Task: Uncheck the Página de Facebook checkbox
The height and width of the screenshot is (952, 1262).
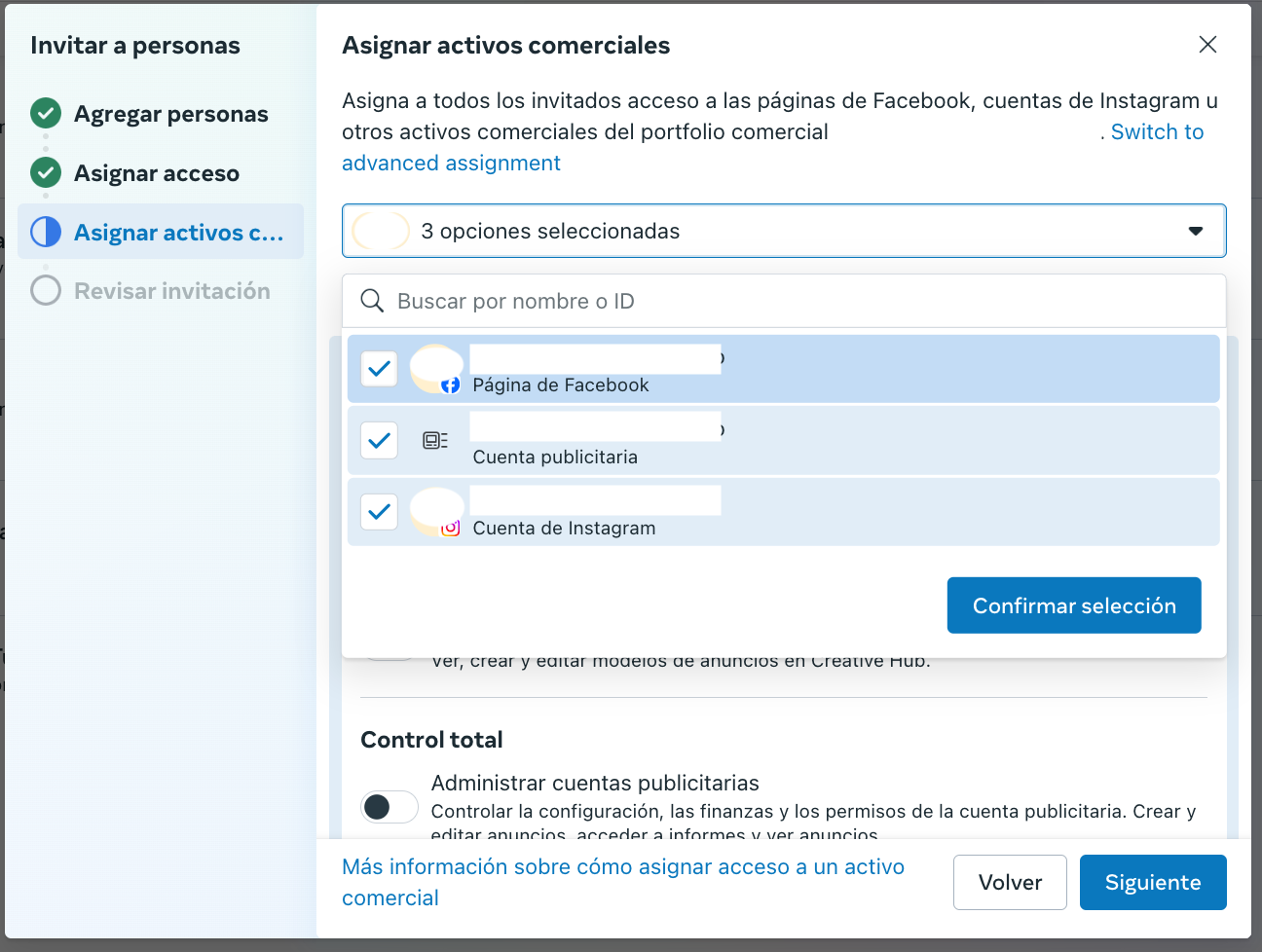Action: [x=379, y=369]
